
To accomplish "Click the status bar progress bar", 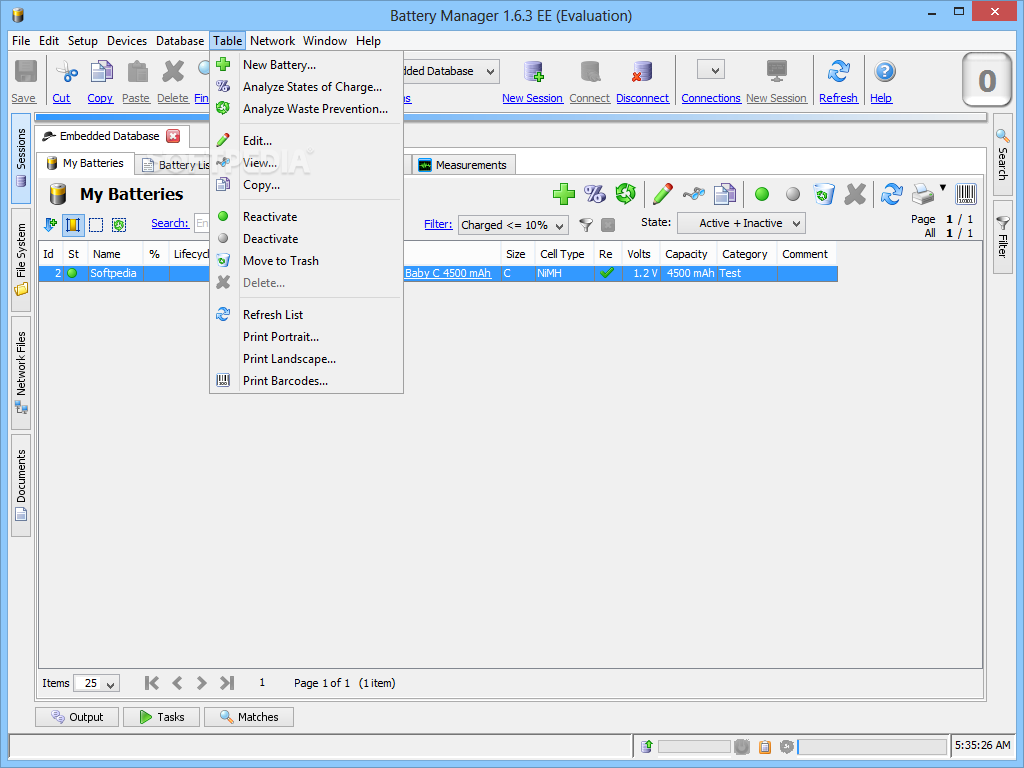I will tap(872, 746).
